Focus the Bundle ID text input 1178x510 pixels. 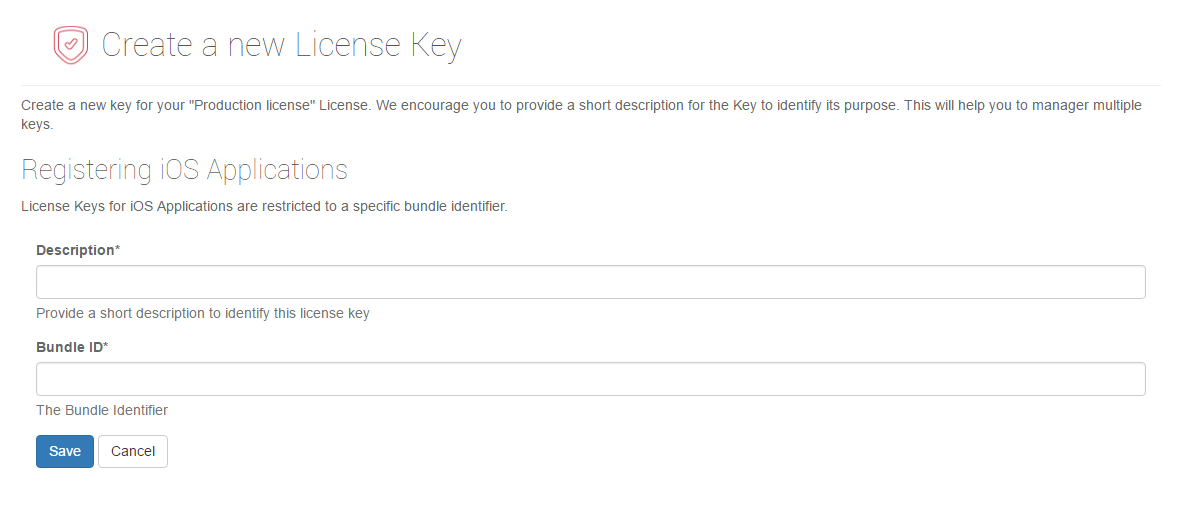click(x=590, y=379)
